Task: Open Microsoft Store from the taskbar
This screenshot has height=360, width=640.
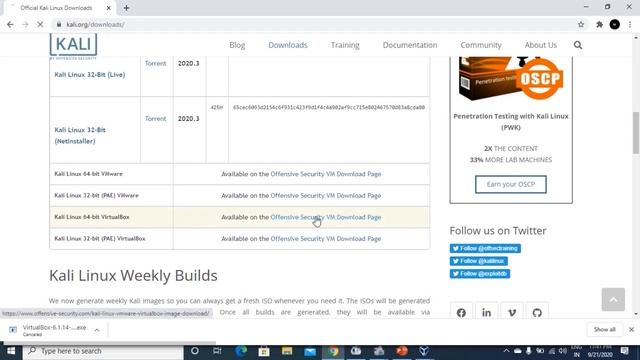Action: pos(264,351)
